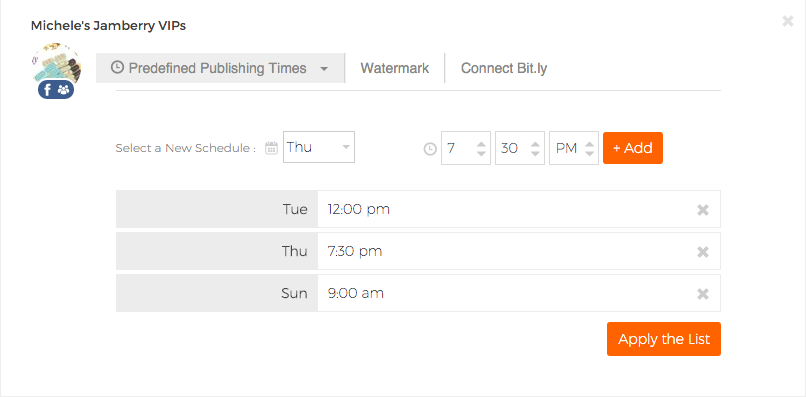
Task: Click into the minutes input field
Action: (x=513, y=148)
